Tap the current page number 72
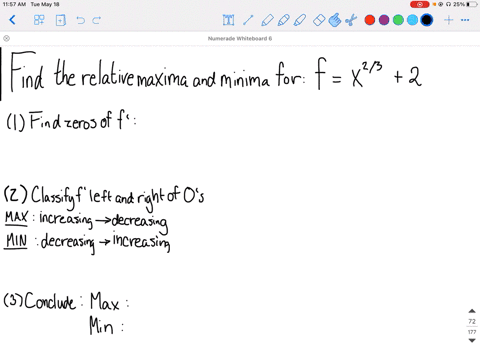The image size is (480, 360). [x=472, y=321]
